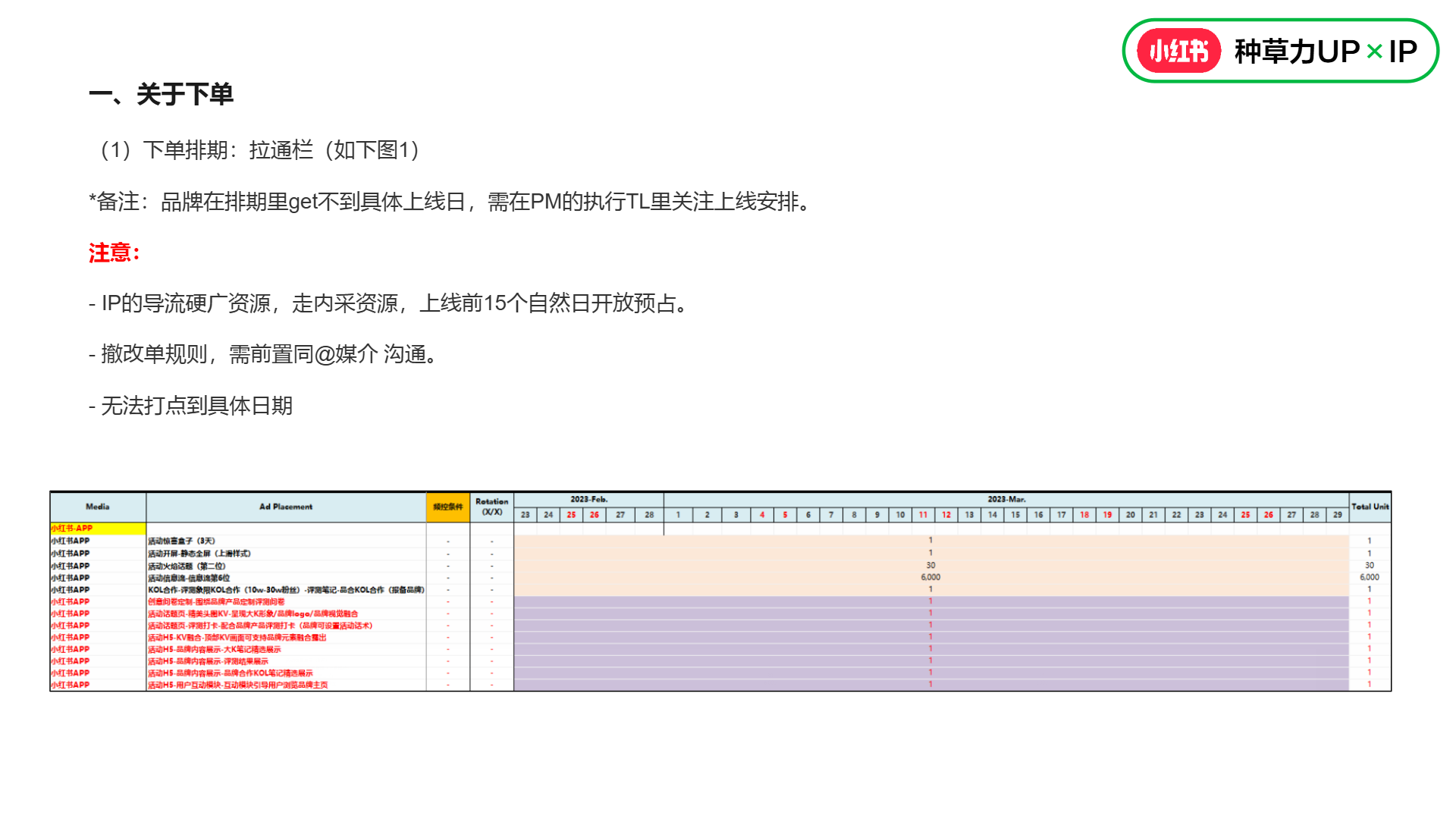Image resolution: width=1456 pixels, height=819 pixels.
Task: Click the 2023-Mar. month header
Action: [1006, 500]
